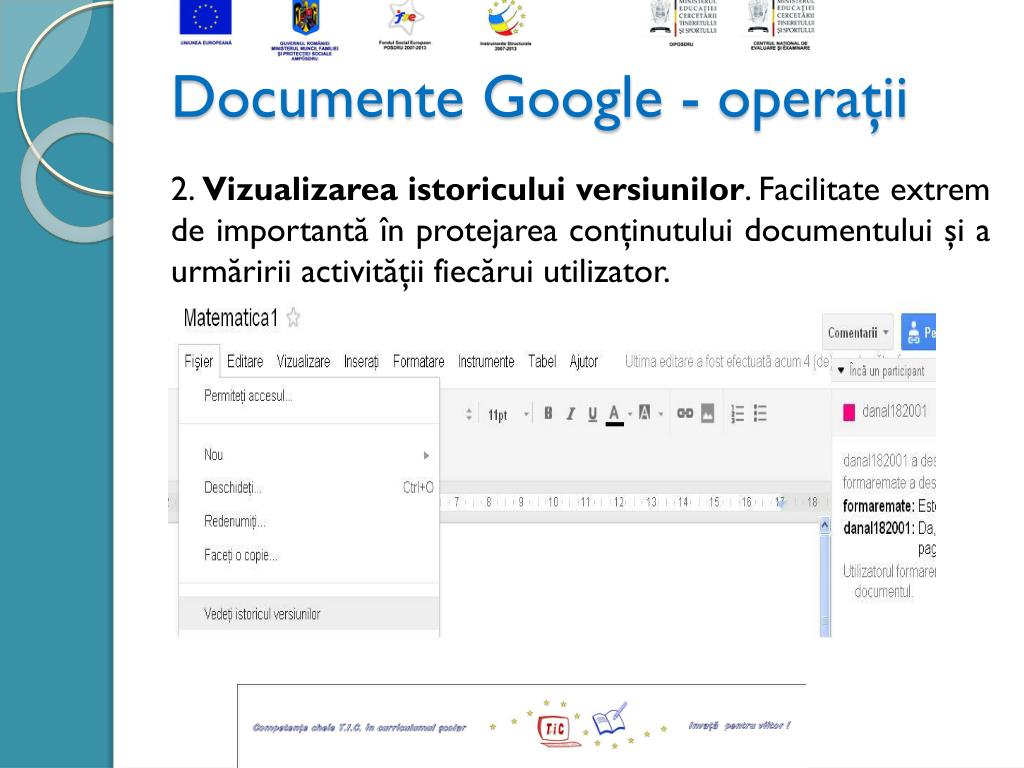The height and width of the screenshot is (768, 1024).
Task: Open the text color dropdown arrow
Action: (x=630, y=413)
